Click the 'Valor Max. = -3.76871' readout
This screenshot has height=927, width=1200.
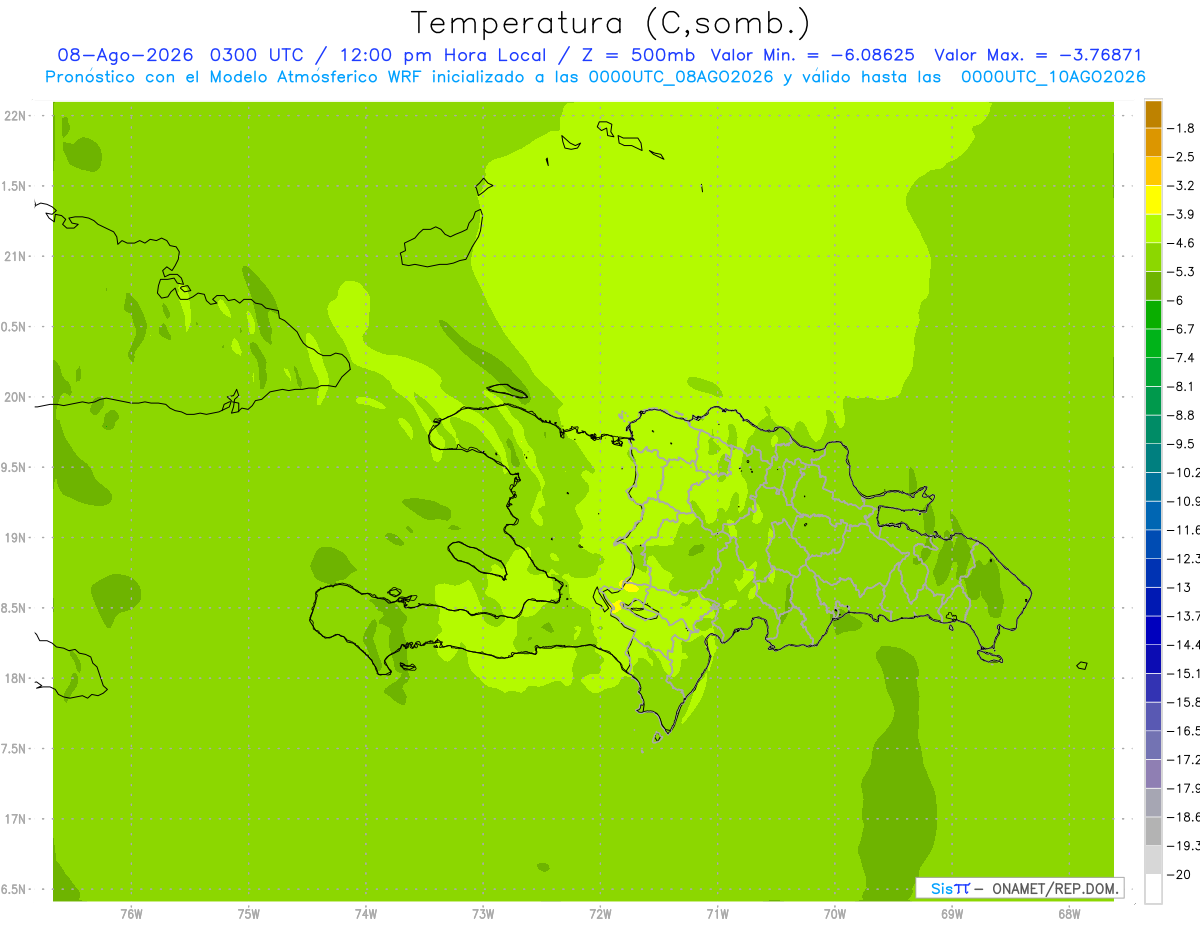[x=1038, y=55]
